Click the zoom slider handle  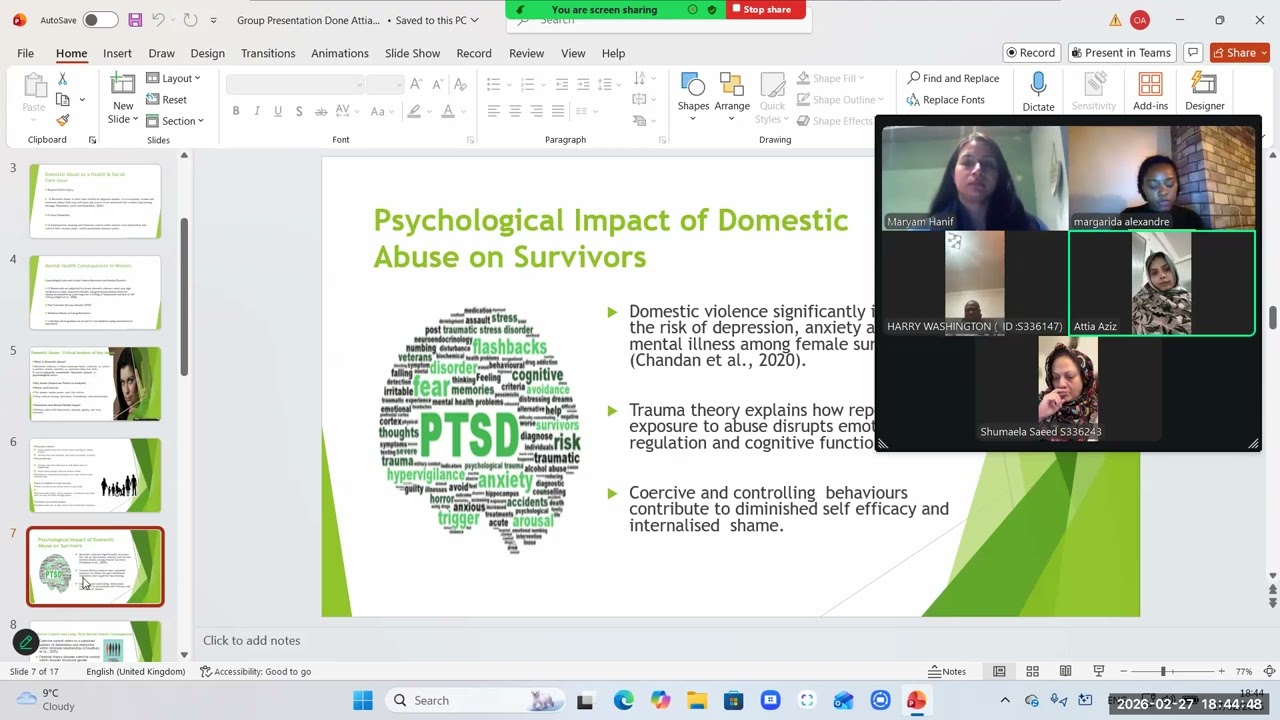[x=1162, y=671]
